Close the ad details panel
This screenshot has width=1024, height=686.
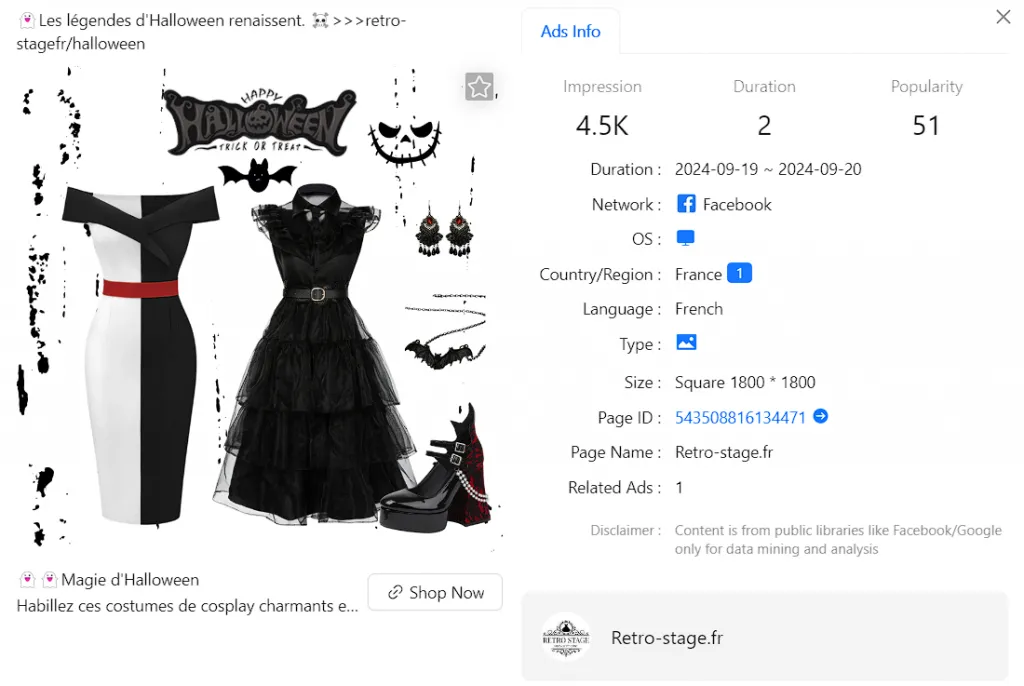[1003, 17]
